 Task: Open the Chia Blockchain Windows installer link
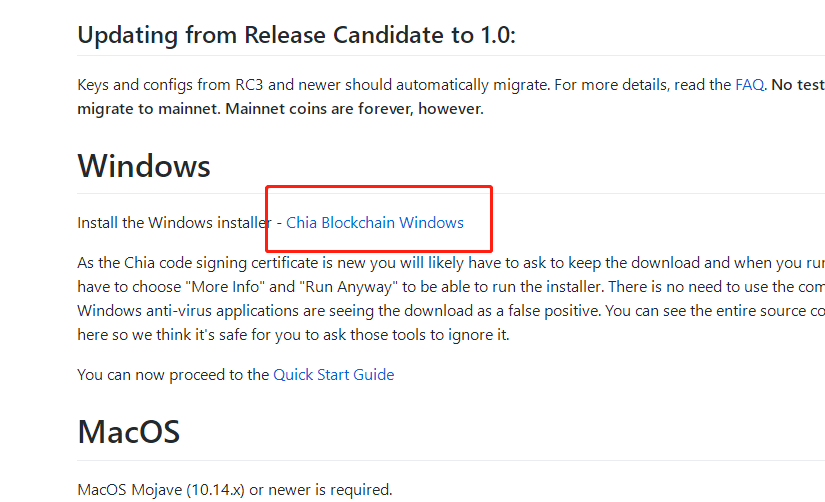click(x=375, y=223)
